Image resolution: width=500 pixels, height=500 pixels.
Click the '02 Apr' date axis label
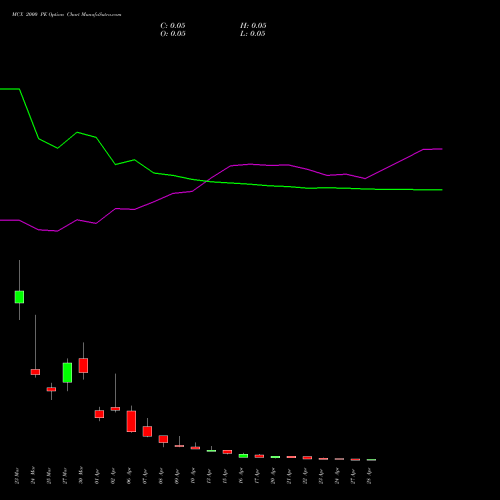point(113,476)
